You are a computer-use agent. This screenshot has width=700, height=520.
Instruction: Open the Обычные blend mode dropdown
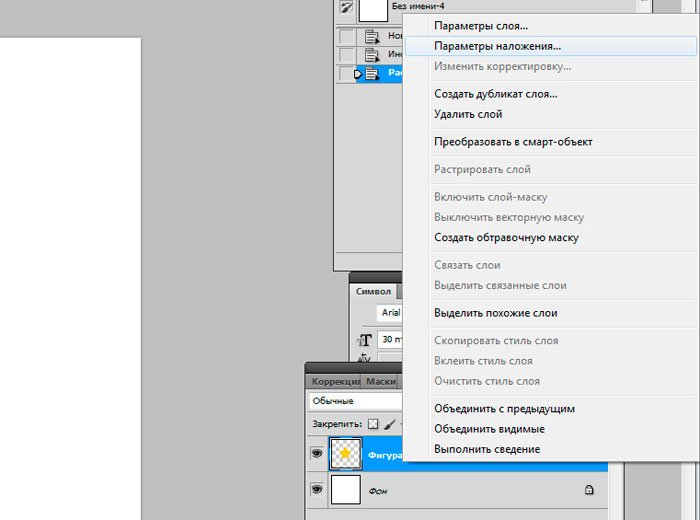(355, 401)
